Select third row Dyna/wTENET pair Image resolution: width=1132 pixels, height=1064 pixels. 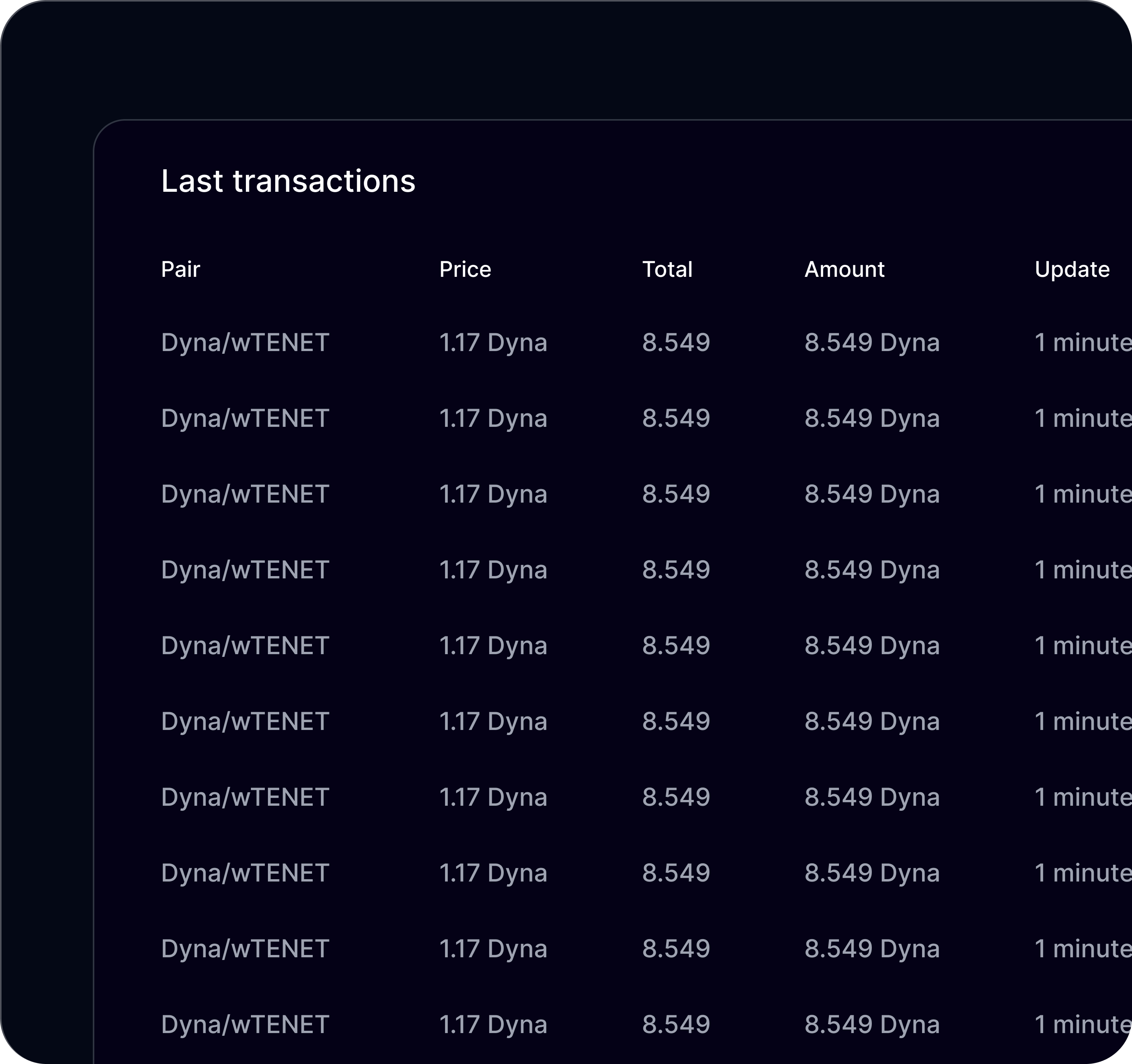pos(245,494)
